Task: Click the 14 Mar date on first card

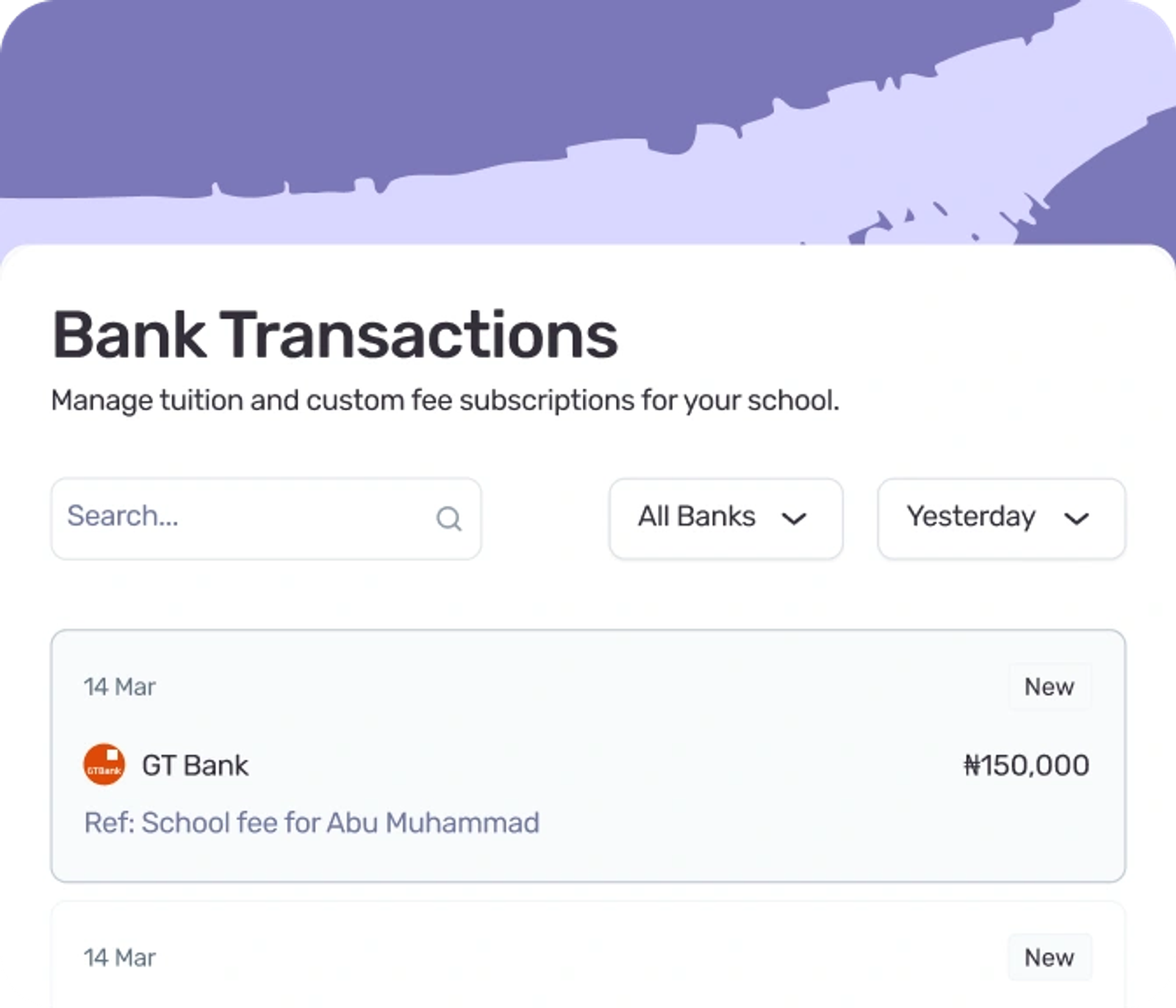Action: pos(119,687)
